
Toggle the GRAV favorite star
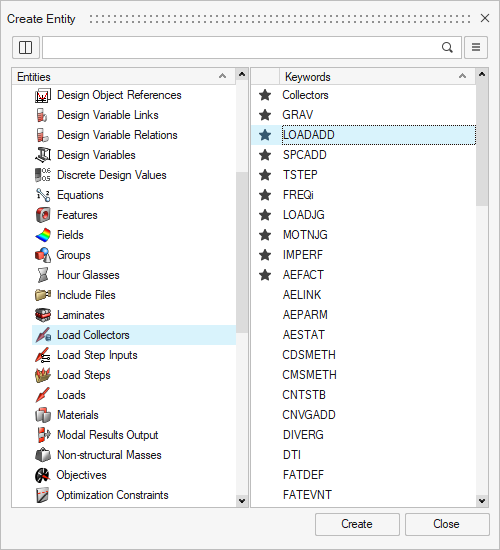265,115
